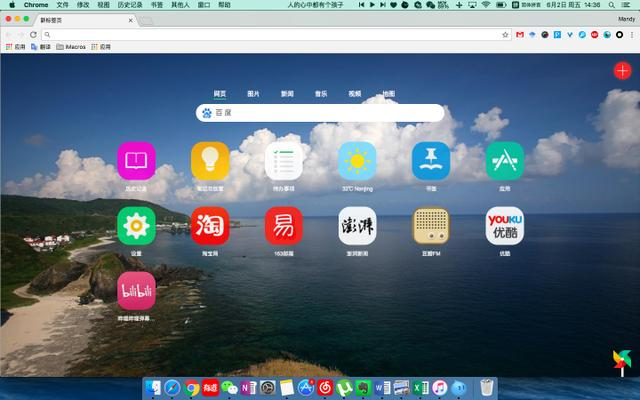Screen dimensions: 640x400
Task: Focus the Chrome address bar
Action: pyautogui.click(x=273, y=35)
